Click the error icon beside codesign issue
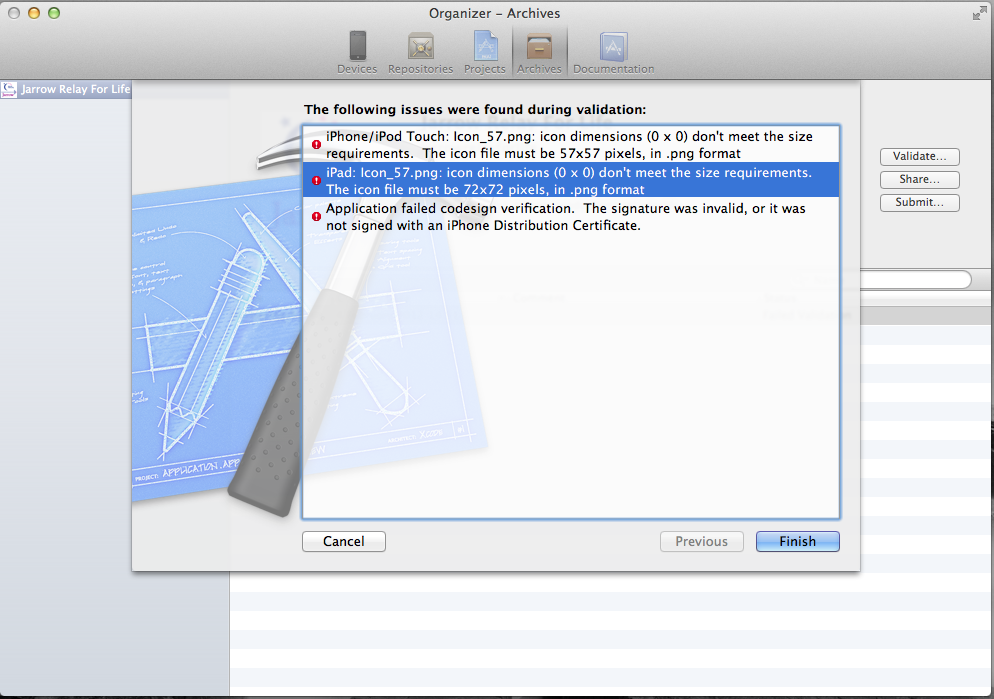The image size is (994, 699). [x=316, y=217]
